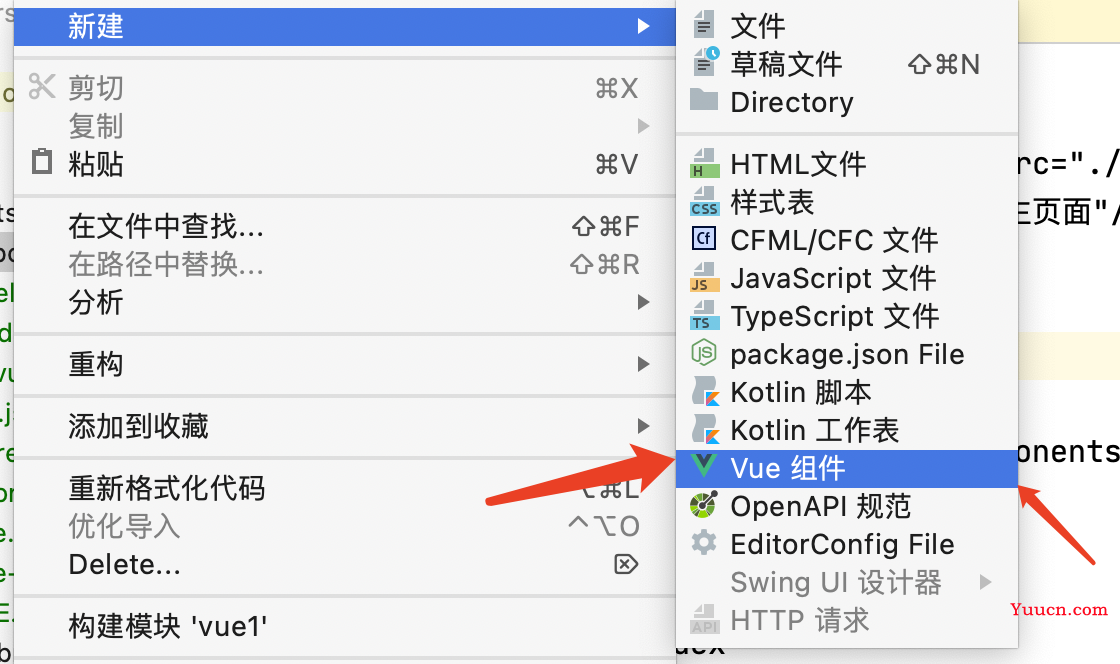Create a new 草稿文件
This screenshot has width=1120, height=664.
coord(847,64)
